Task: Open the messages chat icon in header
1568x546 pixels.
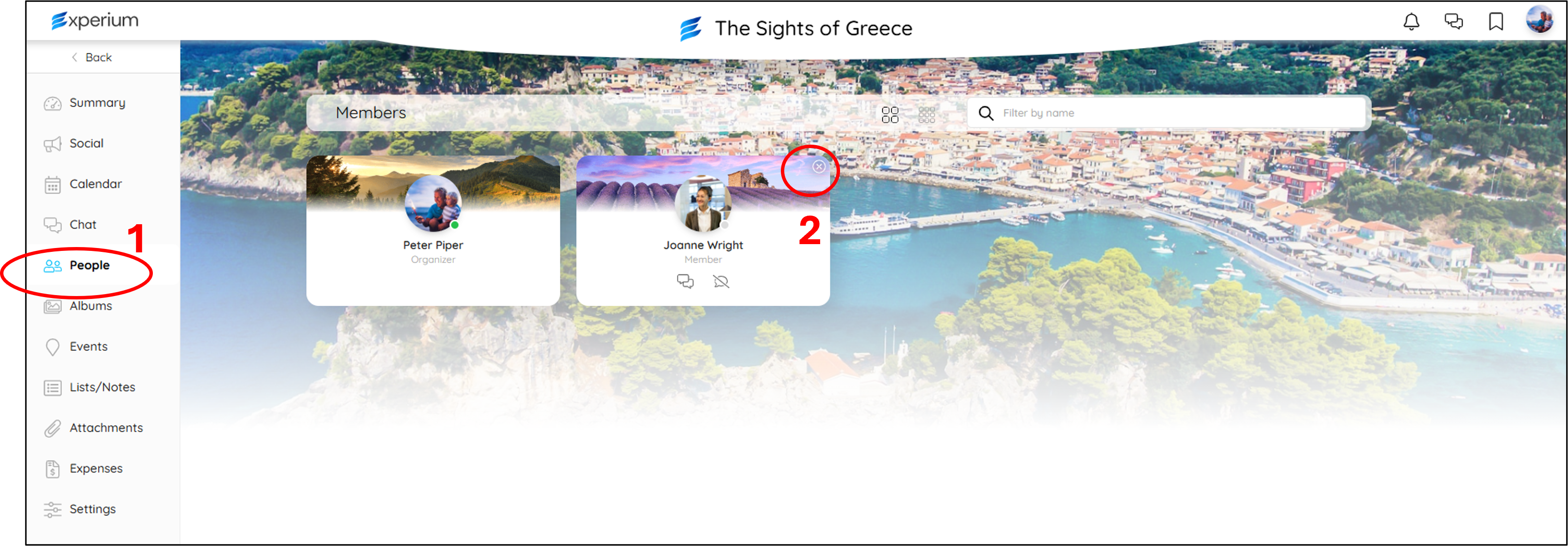Action: coord(1453,22)
